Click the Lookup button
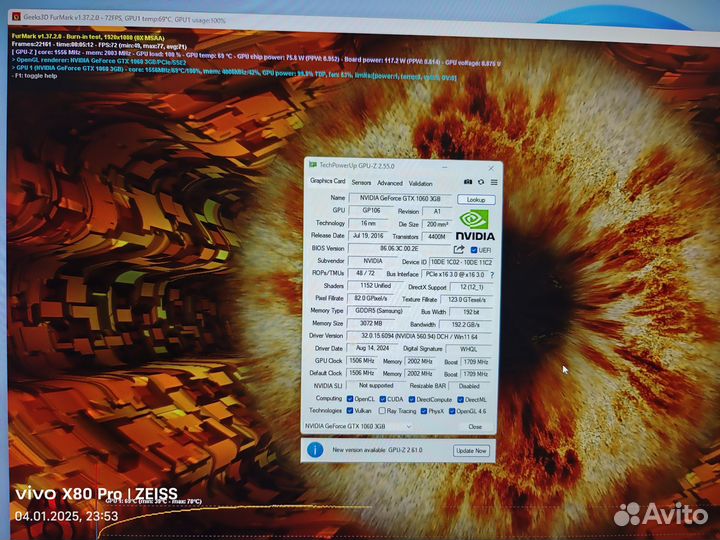Screen dimensions: 720x540 476,200
